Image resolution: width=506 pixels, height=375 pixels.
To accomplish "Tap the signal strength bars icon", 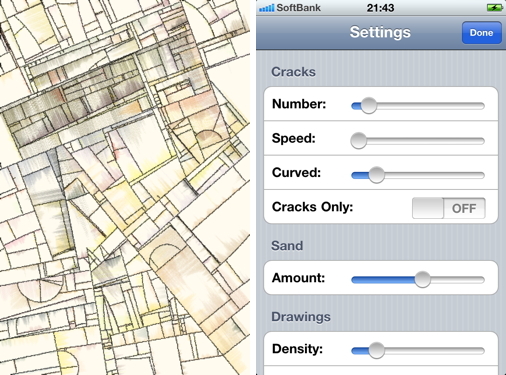I will pos(267,8).
